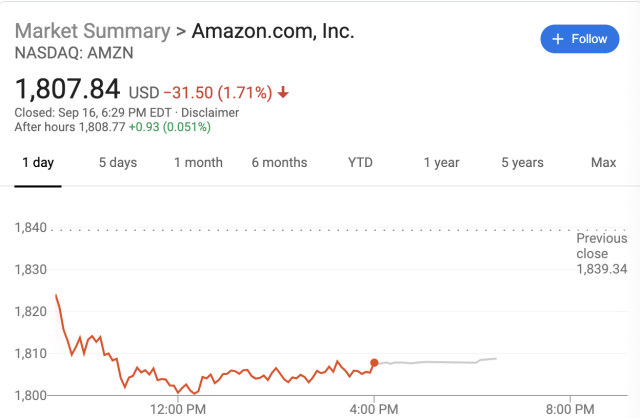Image resolution: width=640 pixels, height=418 pixels.
Task: Click the NASDAQ: AMZN ticker text
Action: click(x=66, y=51)
